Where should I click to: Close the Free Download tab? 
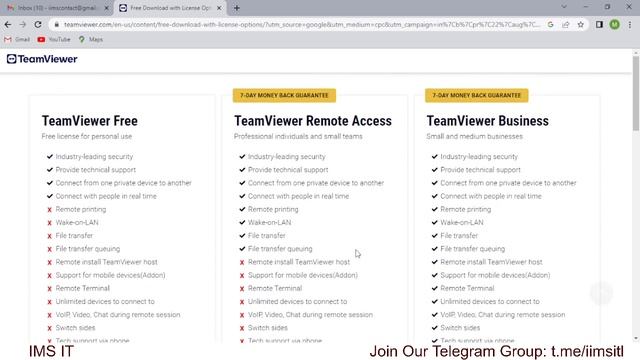(219, 8)
